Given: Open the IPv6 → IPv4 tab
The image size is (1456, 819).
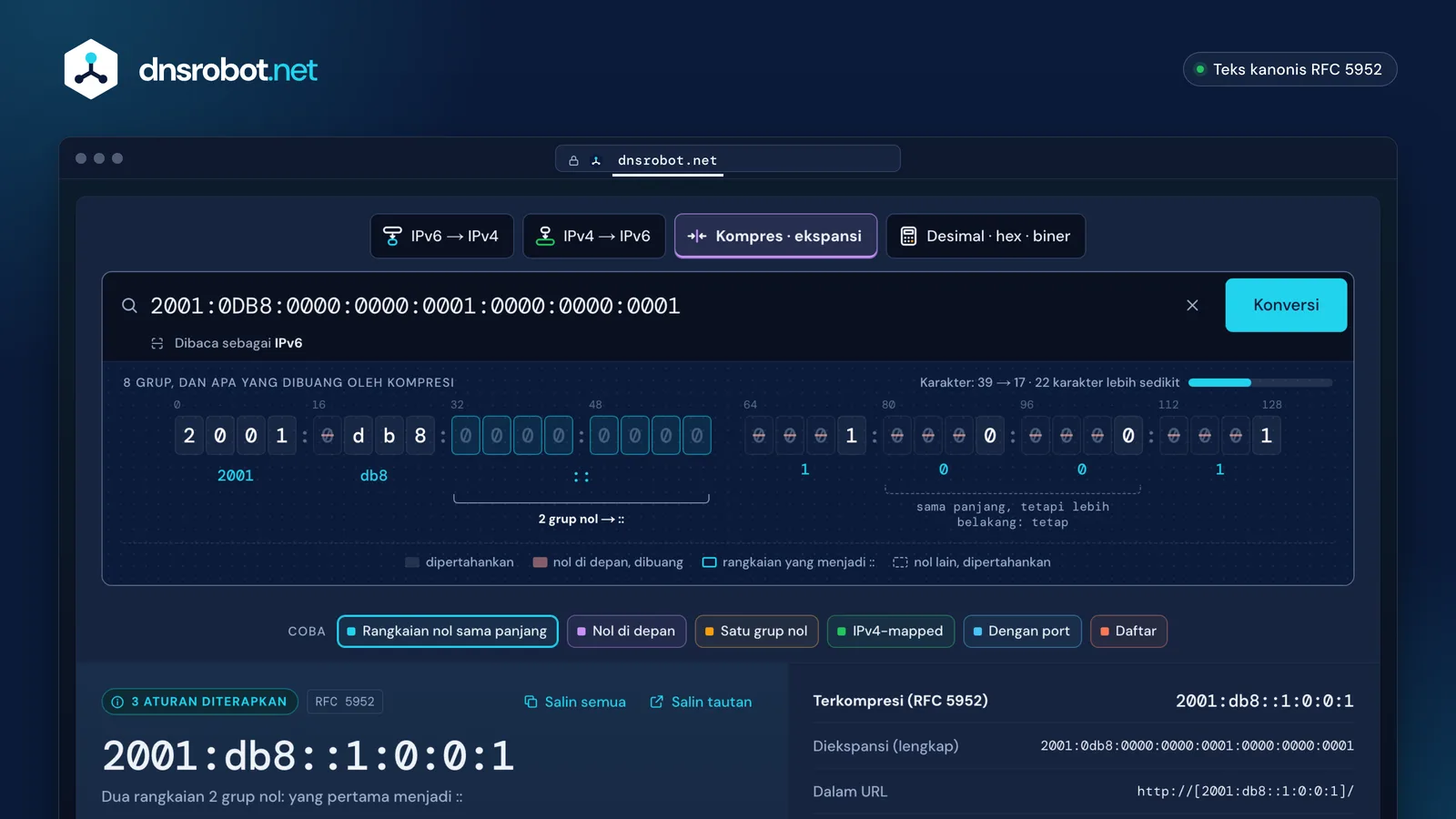Looking at the screenshot, I should 441,236.
